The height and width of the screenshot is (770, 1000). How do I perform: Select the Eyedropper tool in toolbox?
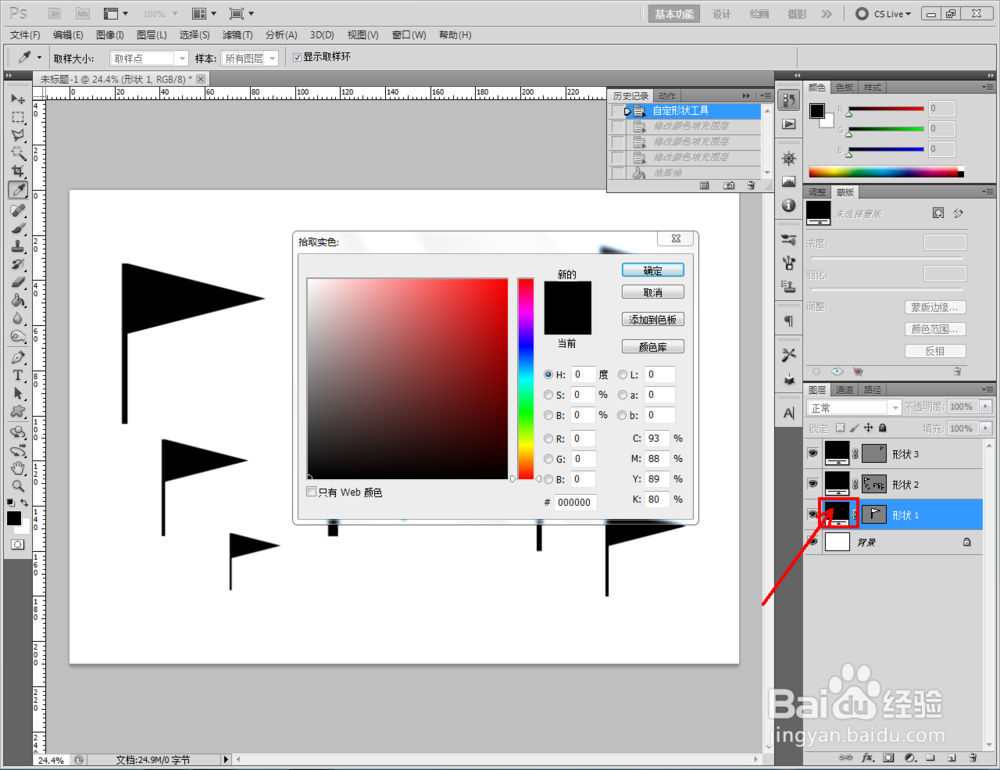18,189
